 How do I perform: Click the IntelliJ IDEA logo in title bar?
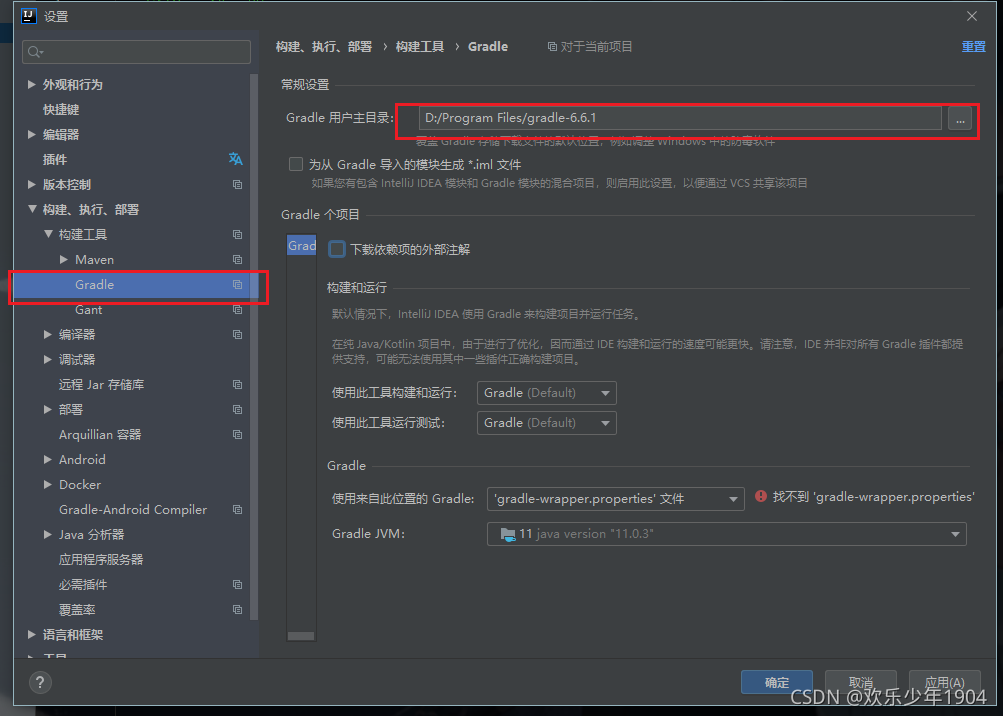coord(29,16)
